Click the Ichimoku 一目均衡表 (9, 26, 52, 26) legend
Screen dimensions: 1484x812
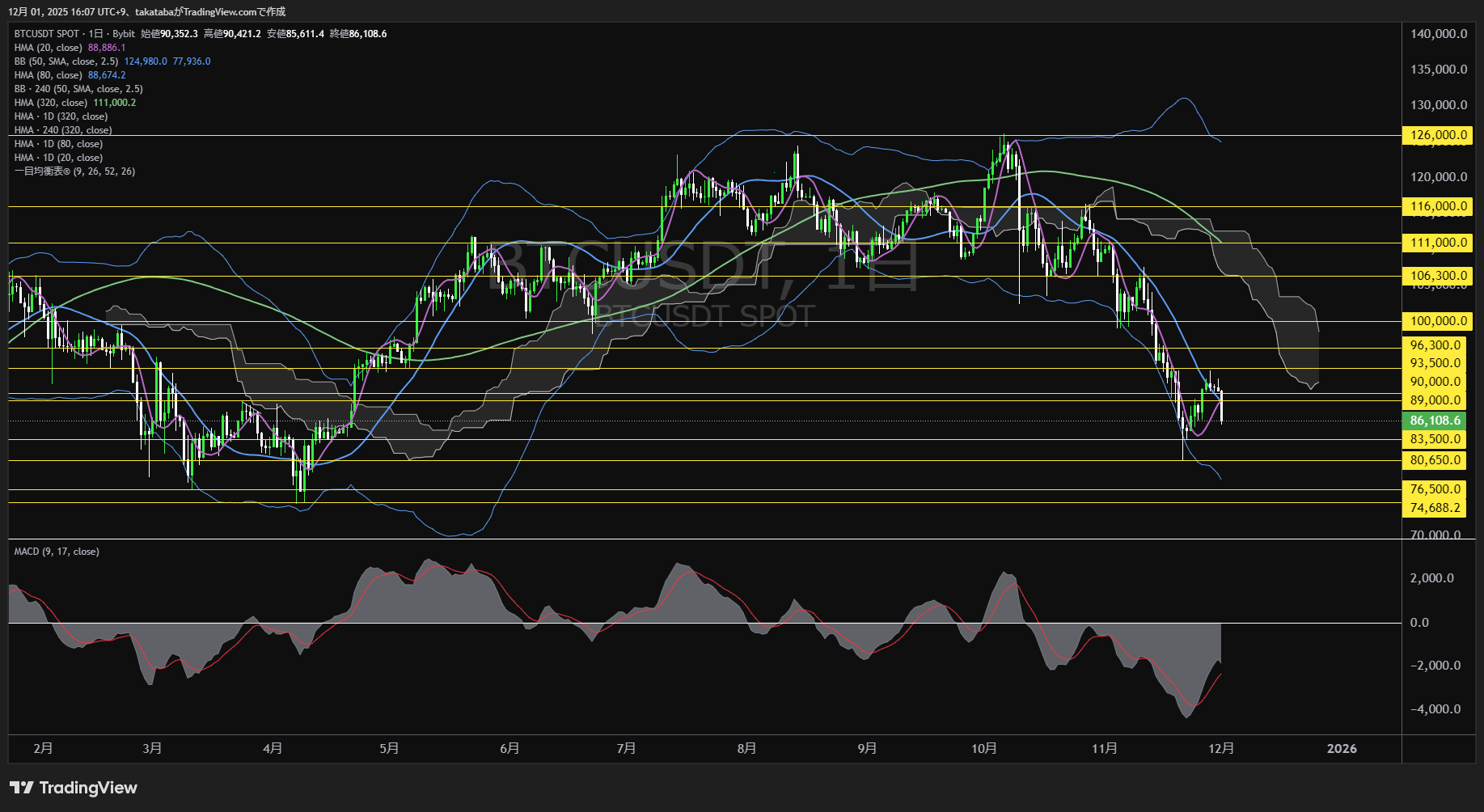point(74,171)
